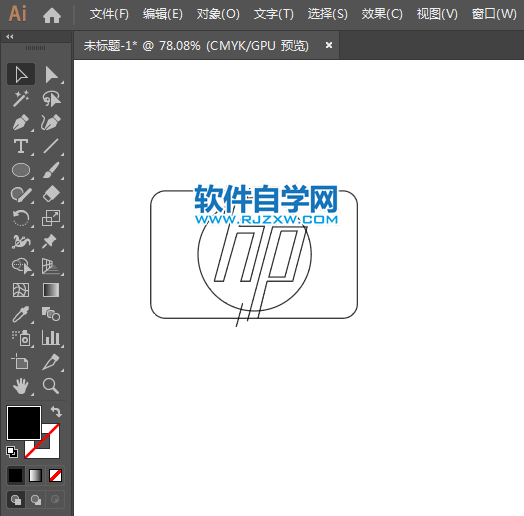Reset to default fill and stroke
Screen dimensions: 524x516
(12, 452)
